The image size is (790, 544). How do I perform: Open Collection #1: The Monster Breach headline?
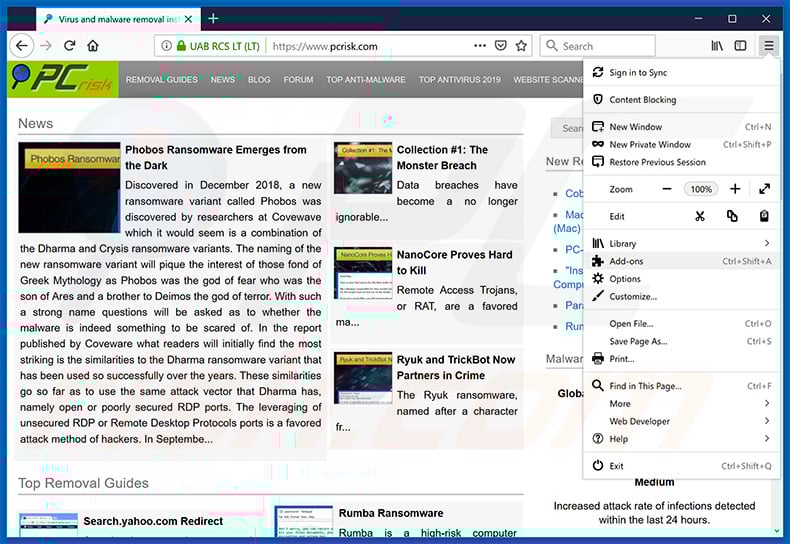point(442,158)
